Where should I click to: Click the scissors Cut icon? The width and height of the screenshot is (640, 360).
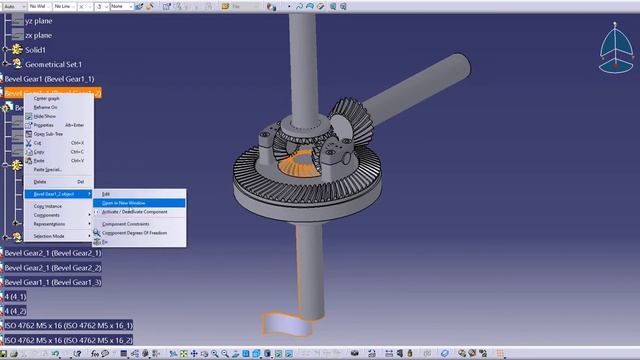pos(29,143)
